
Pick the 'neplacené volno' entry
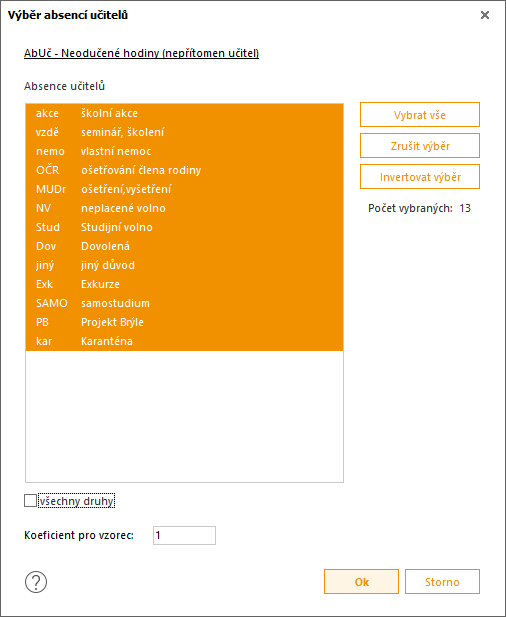point(184,208)
